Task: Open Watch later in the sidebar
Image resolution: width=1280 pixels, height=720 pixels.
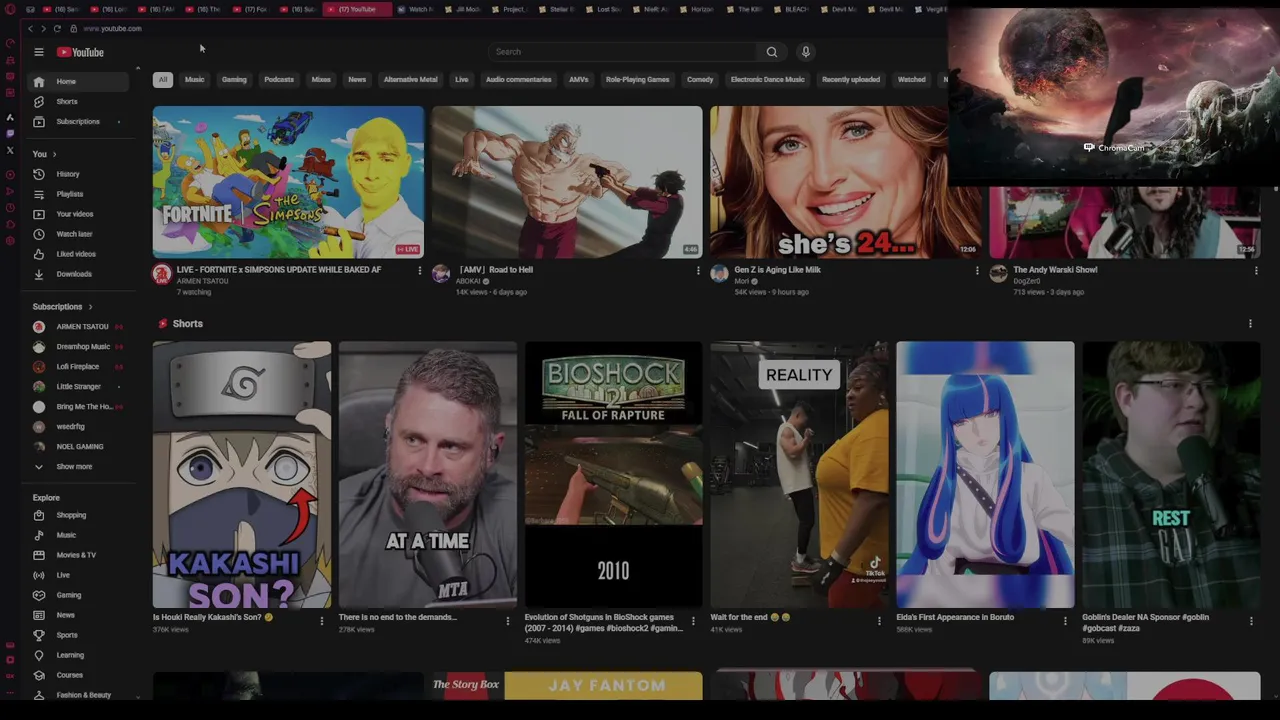Action: (x=78, y=234)
